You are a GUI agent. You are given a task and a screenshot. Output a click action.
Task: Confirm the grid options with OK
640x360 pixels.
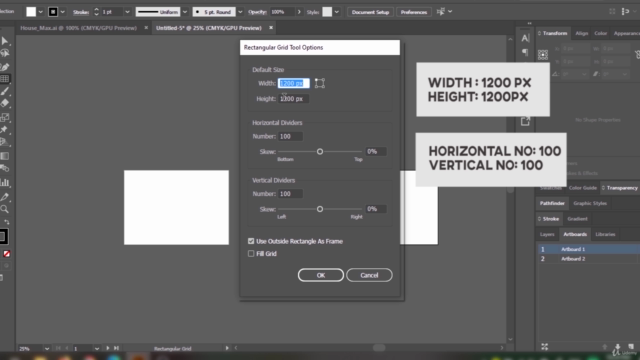click(321, 275)
